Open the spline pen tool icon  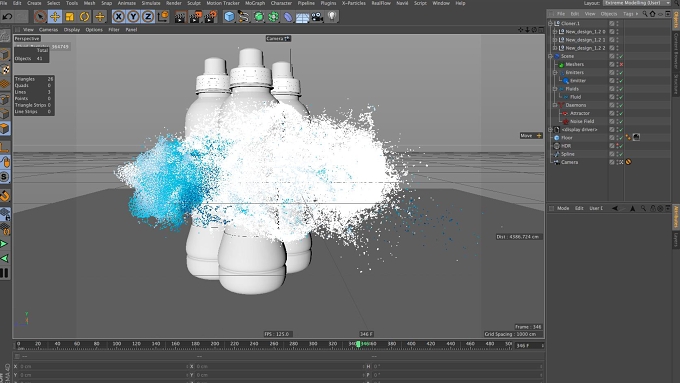[x=244, y=17]
